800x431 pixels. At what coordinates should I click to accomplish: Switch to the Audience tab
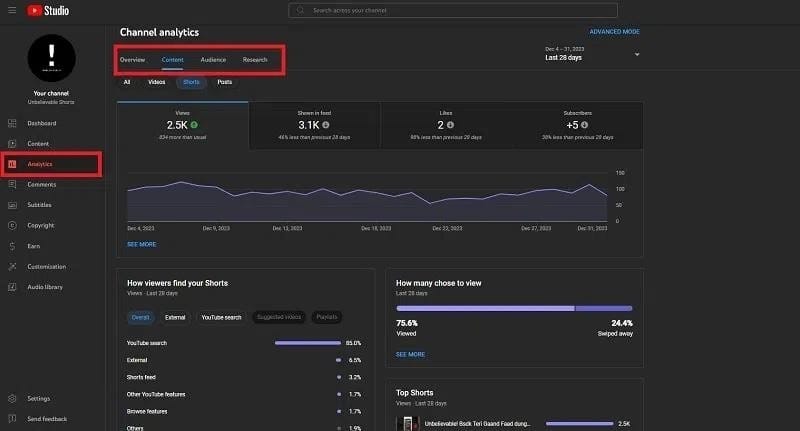pyautogui.click(x=213, y=60)
